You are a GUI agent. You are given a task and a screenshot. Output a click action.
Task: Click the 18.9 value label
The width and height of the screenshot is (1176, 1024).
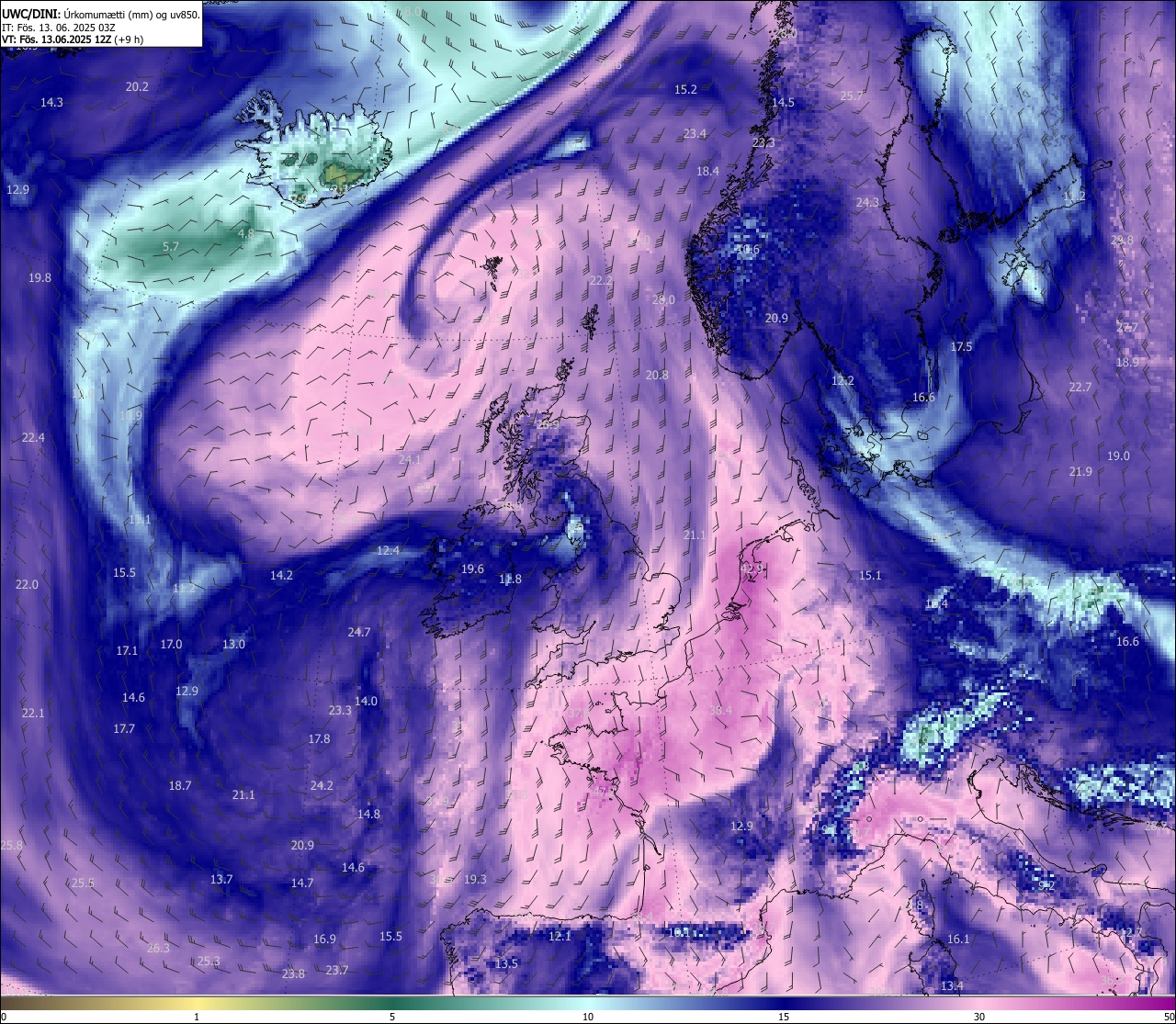(1127, 362)
